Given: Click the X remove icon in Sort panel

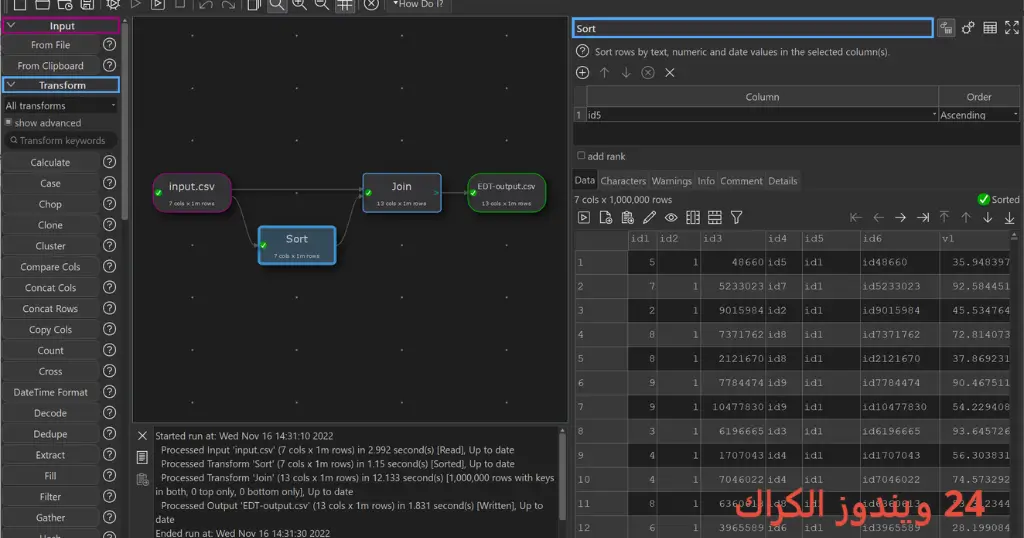Looking at the screenshot, I should 669,72.
